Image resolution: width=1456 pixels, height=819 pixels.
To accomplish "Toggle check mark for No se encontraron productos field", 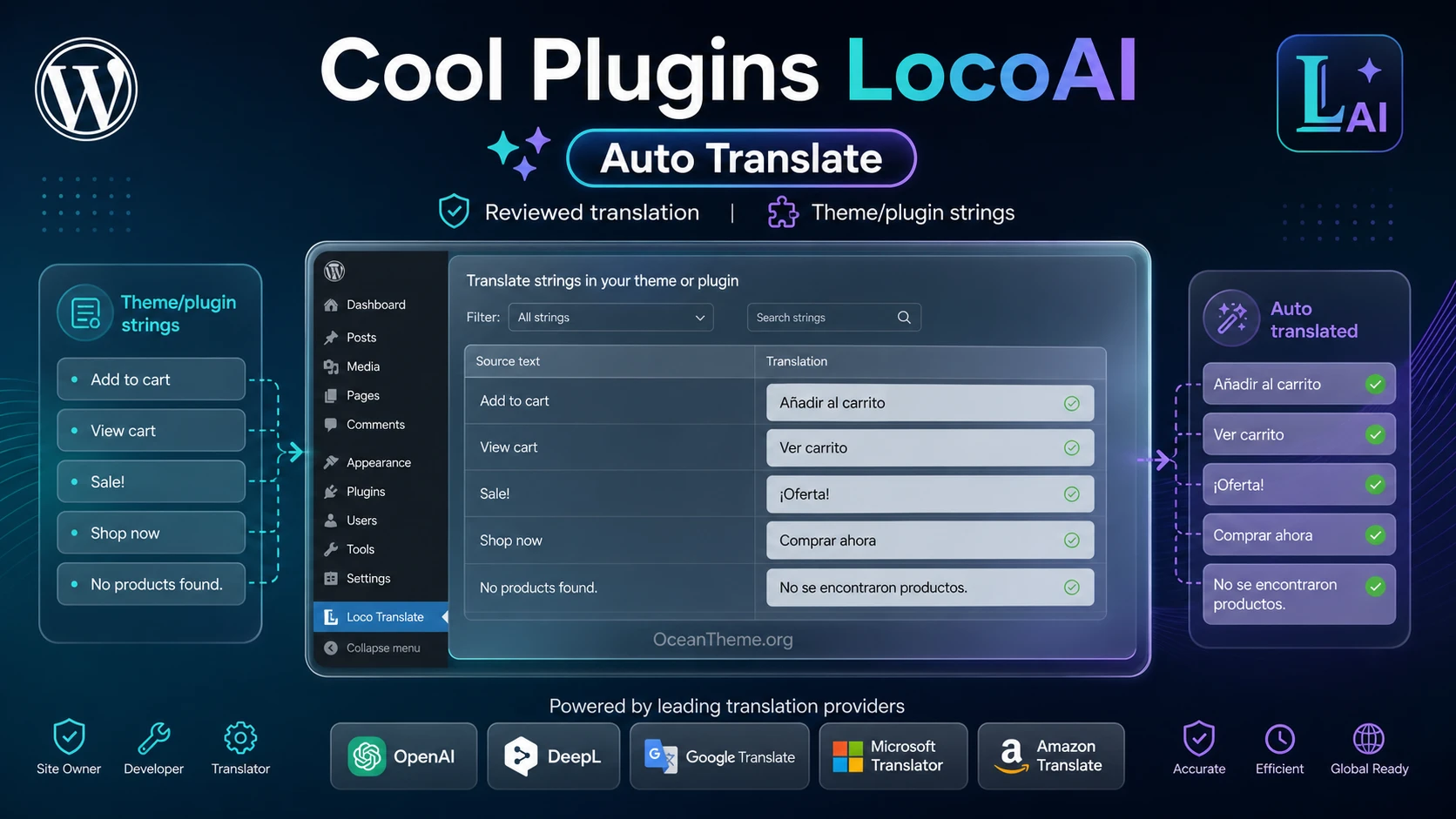I will pos(1072,587).
